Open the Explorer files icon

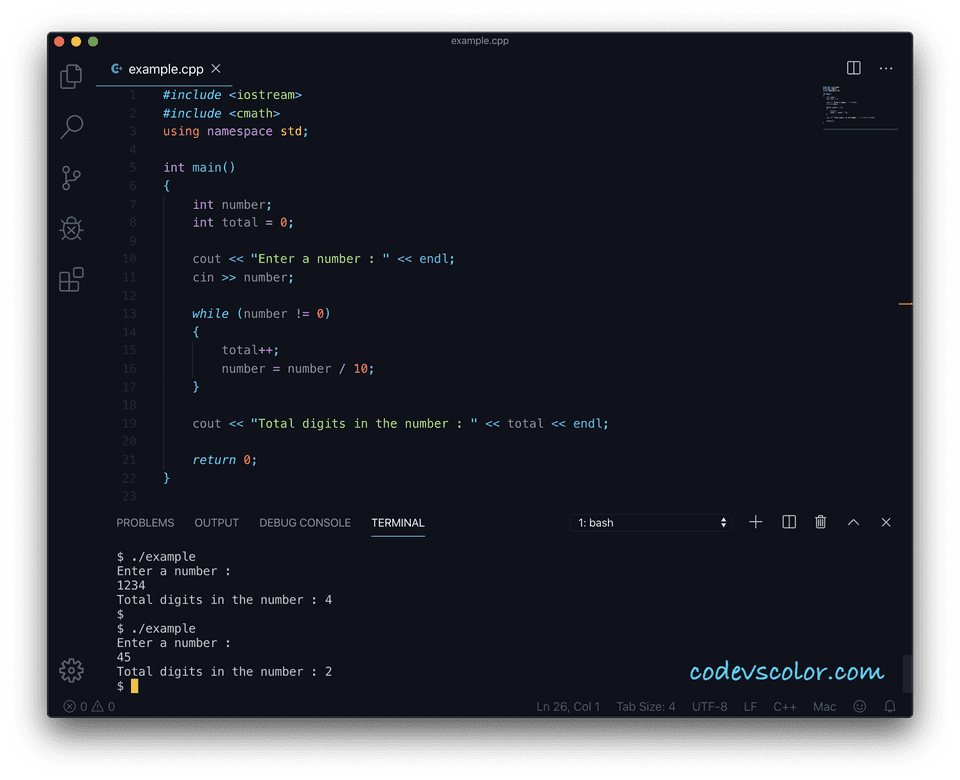coord(72,77)
